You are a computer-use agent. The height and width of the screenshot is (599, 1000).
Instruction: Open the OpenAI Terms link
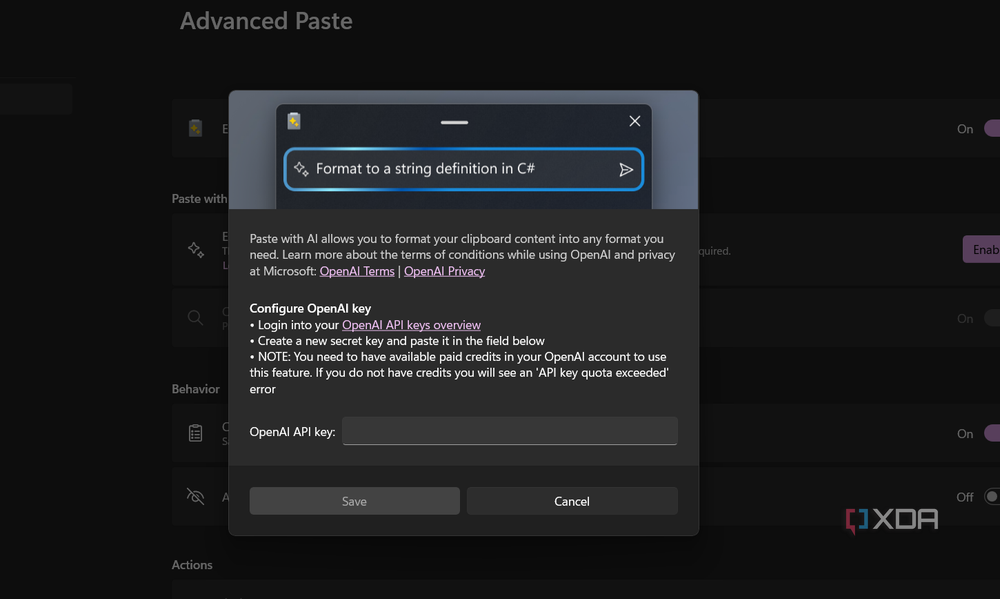pyautogui.click(x=357, y=271)
